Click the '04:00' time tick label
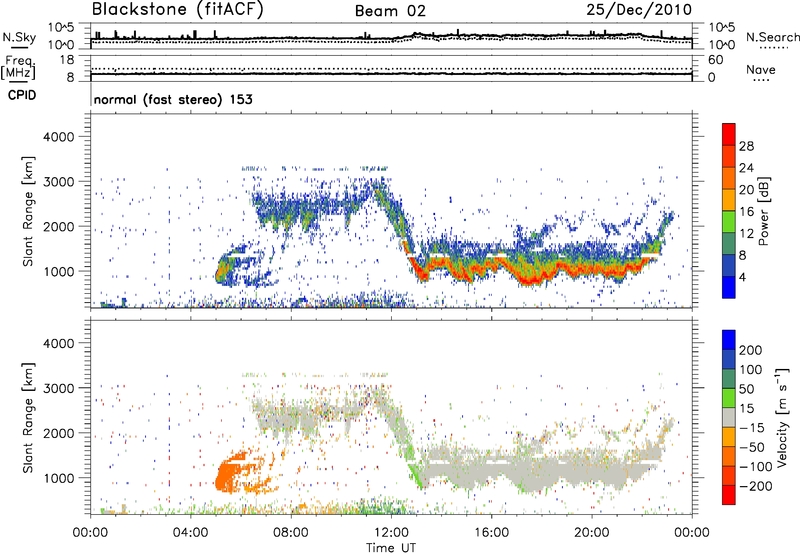Screen dimensions: 800x554 tap(191, 533)
